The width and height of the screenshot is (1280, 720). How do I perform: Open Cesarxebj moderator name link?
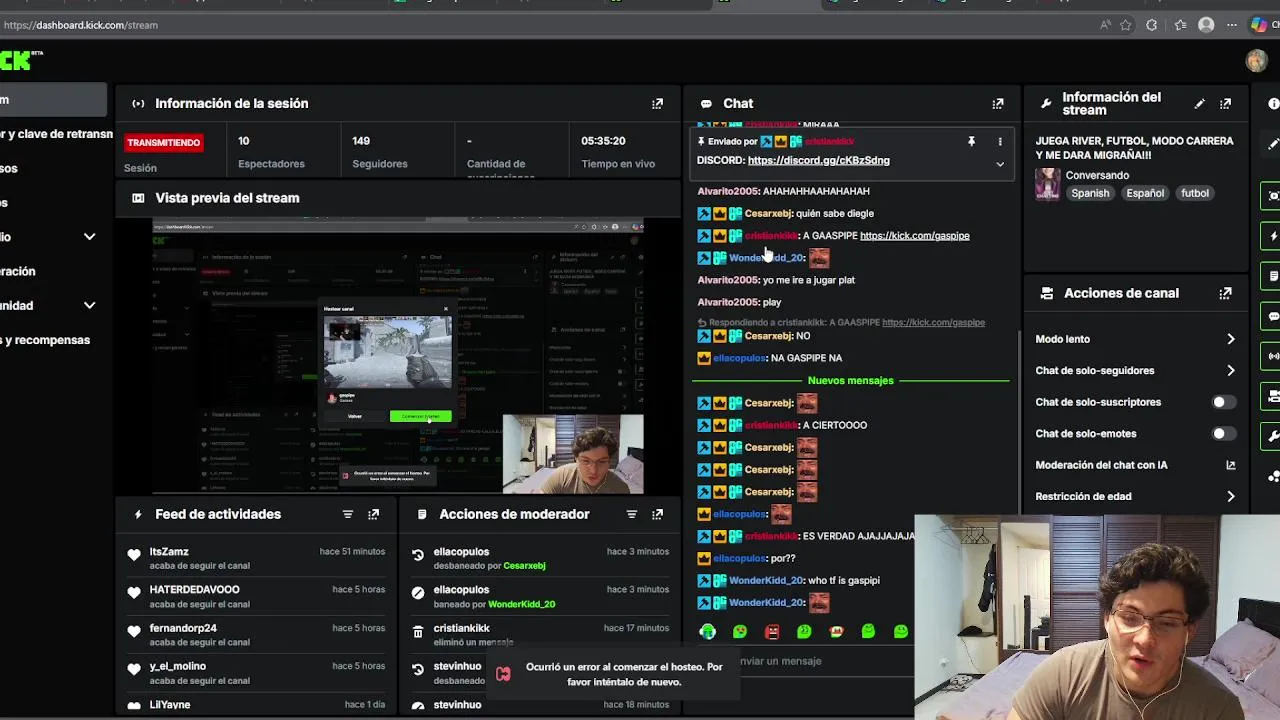pyautogui.click(x=524, y=566)
